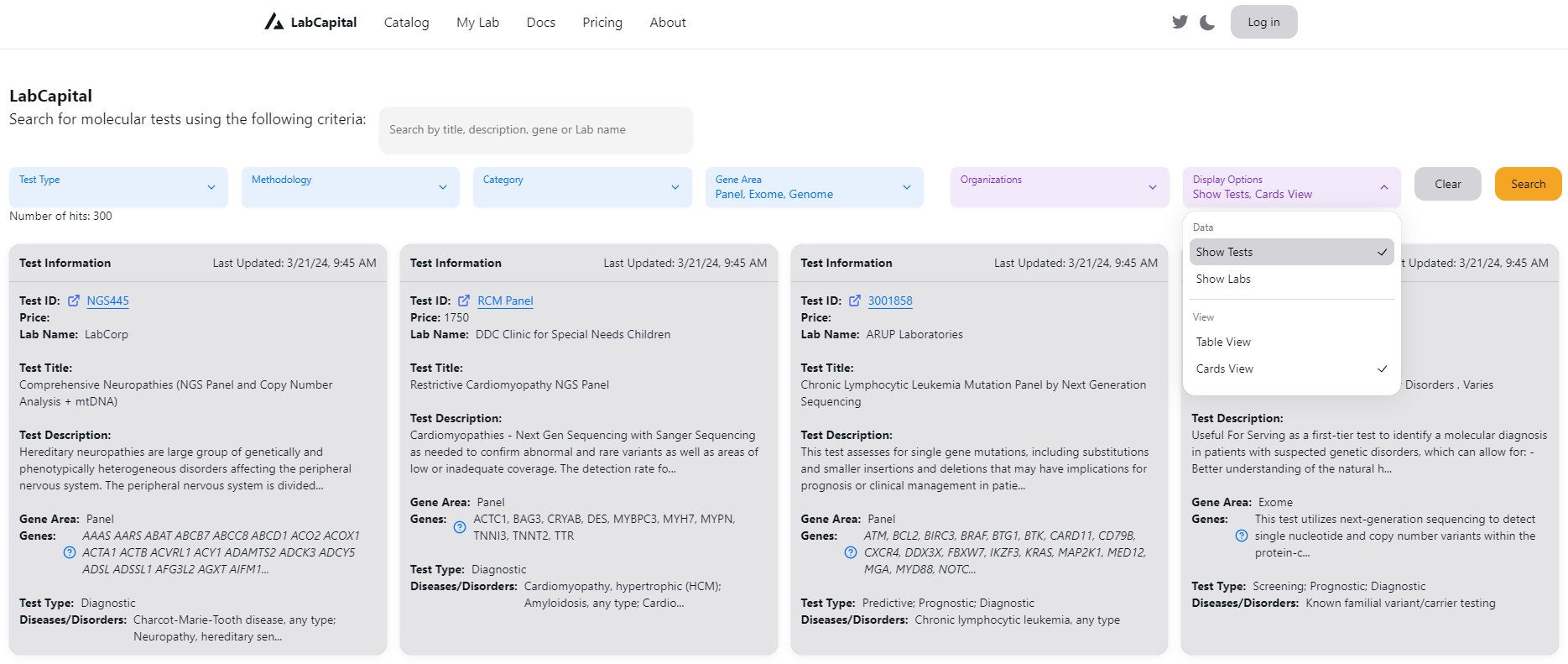Expand the Test Type dropdown
1568x664 pixels.
click(118, 186)
